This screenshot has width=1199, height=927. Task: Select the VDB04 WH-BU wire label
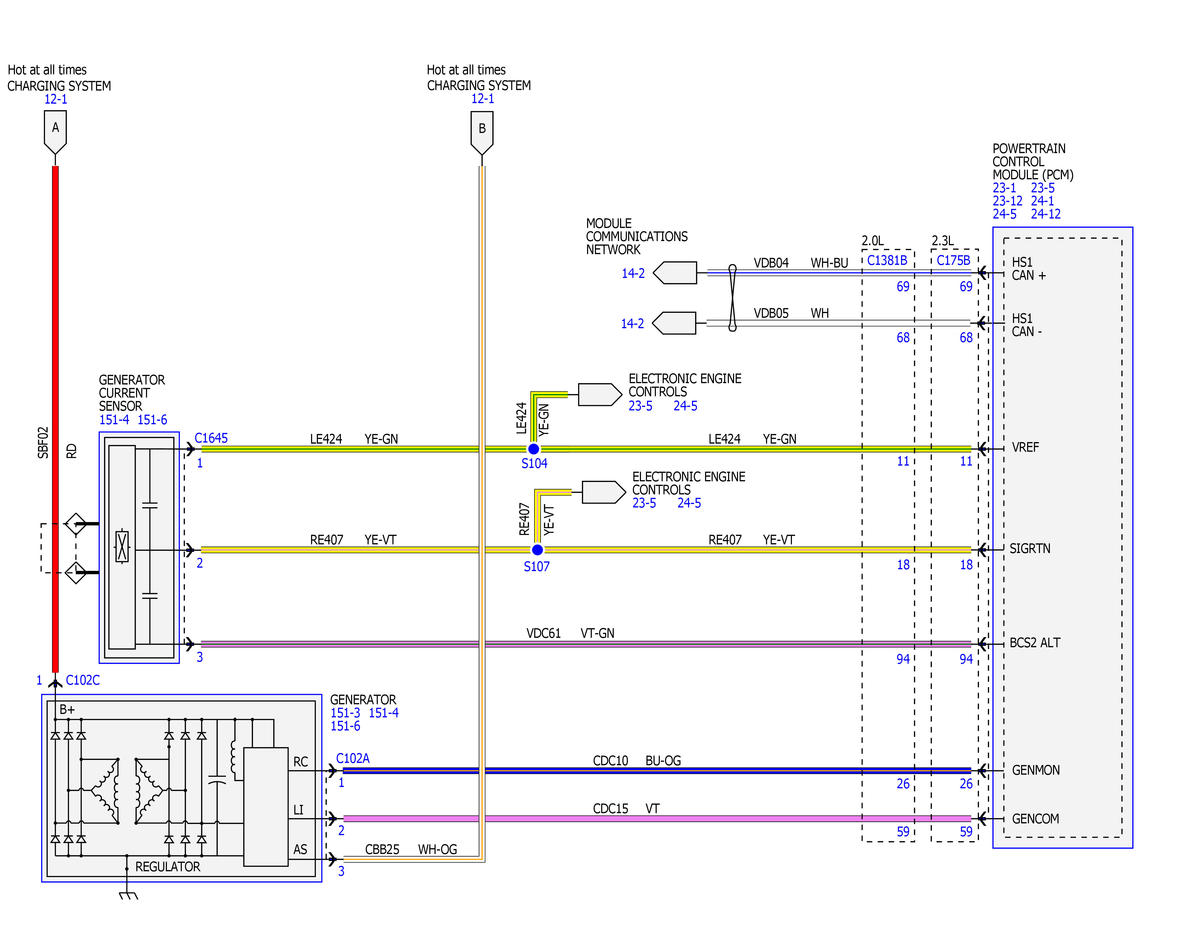point(801,263)
